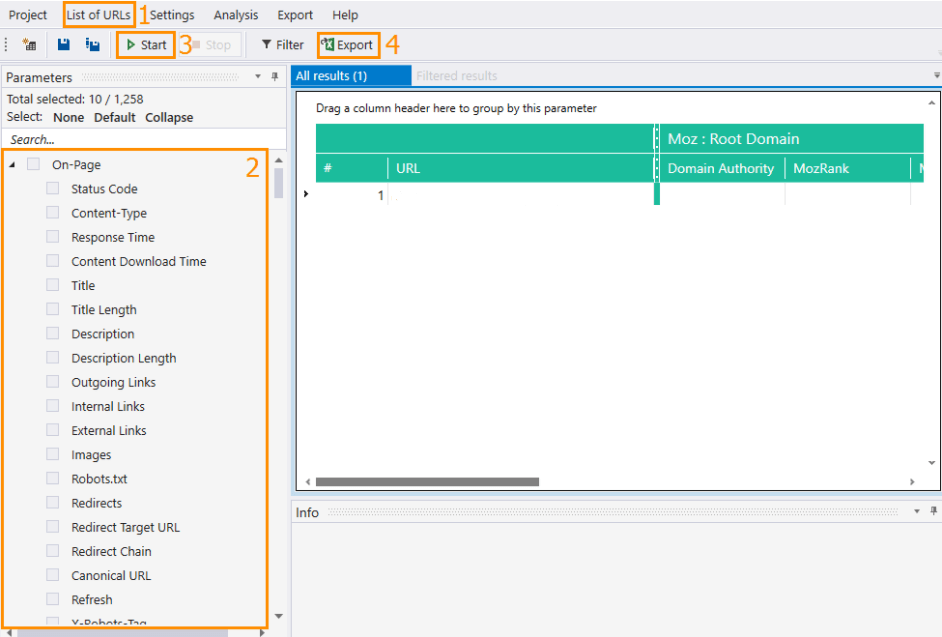Open the Analysis menu
Image resolution: width=942 pixels, height=637 pixels.
236,15
